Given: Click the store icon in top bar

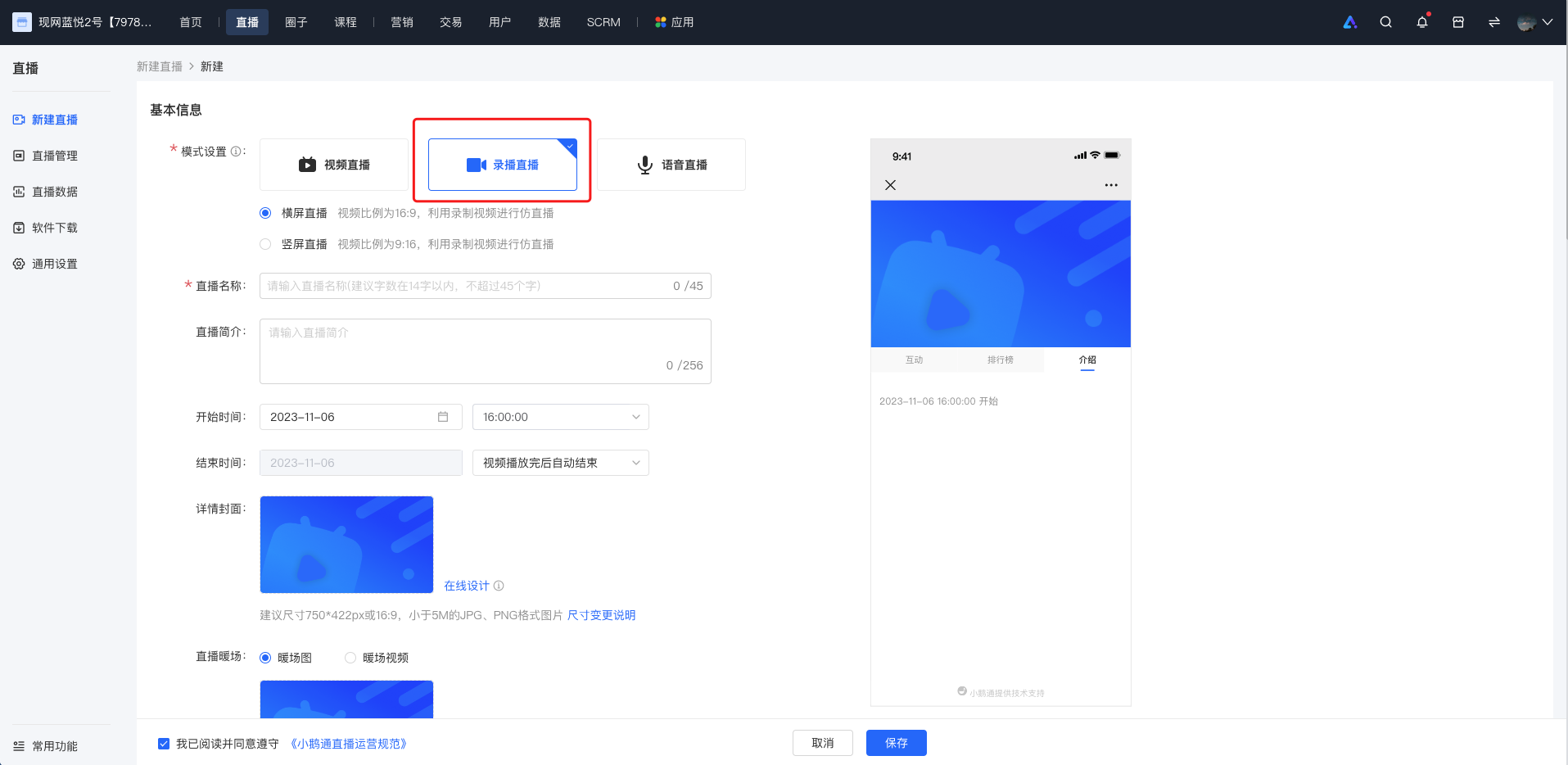Looking at the screenshot, I should pos(1458,22).
